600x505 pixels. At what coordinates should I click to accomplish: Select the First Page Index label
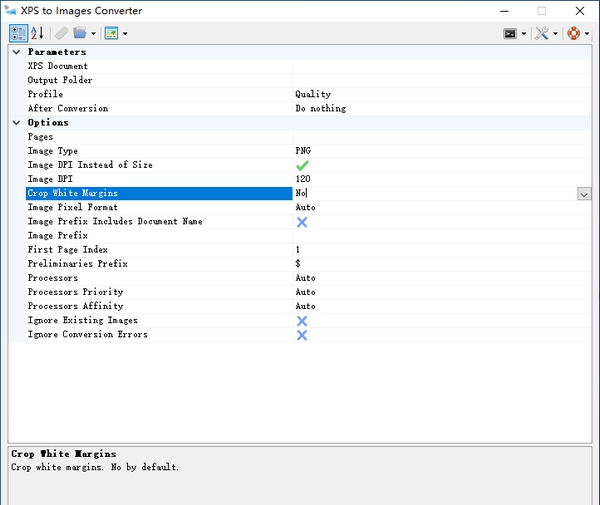[x=68, y=250]
